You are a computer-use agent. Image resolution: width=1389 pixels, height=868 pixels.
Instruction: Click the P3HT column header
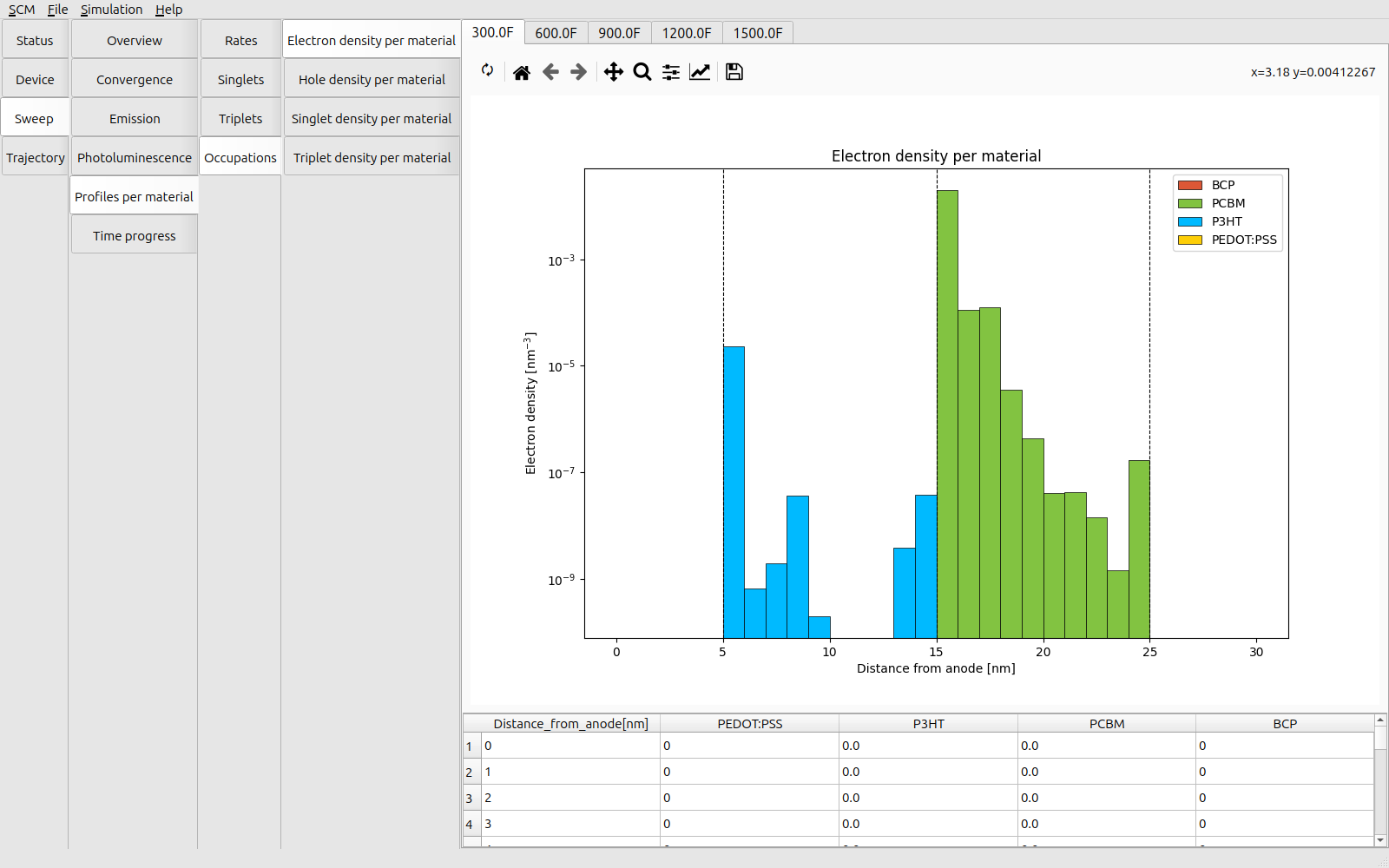click(928, 724)
